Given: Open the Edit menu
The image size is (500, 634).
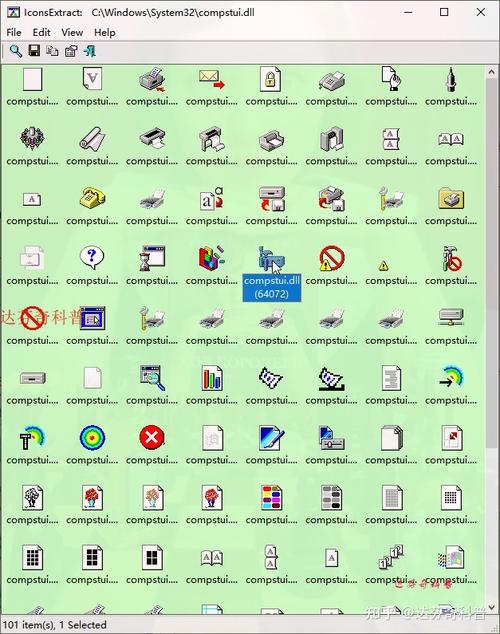Looking at the screenshot, I should click(41, 32).
